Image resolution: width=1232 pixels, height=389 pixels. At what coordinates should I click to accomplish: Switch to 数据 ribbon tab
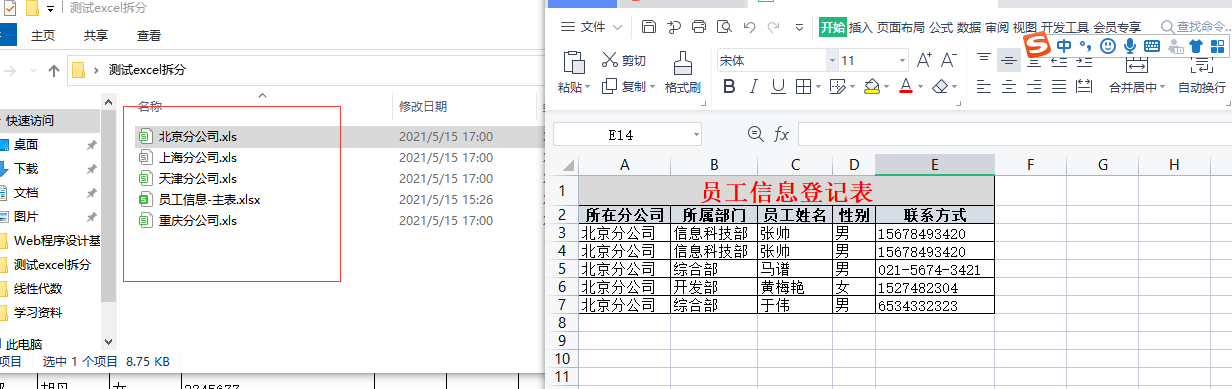[x=968, y=27]
